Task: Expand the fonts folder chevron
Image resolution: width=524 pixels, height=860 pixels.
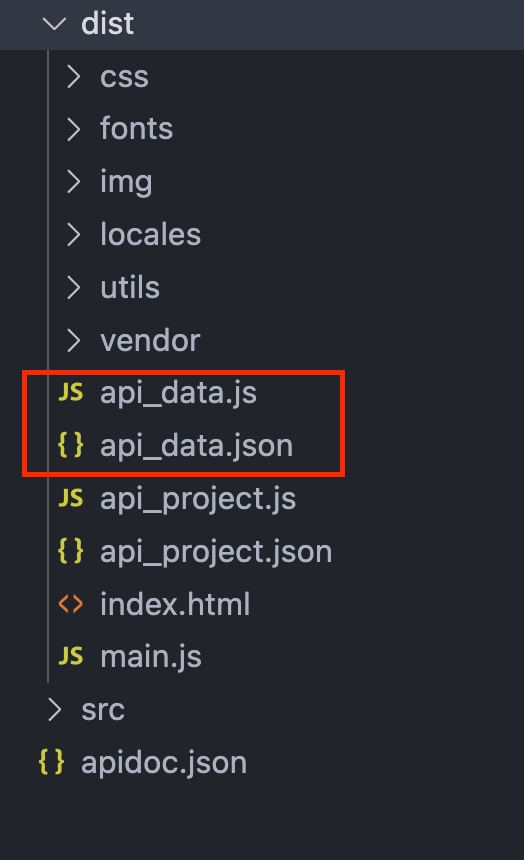Action: (x=74, y=129)
